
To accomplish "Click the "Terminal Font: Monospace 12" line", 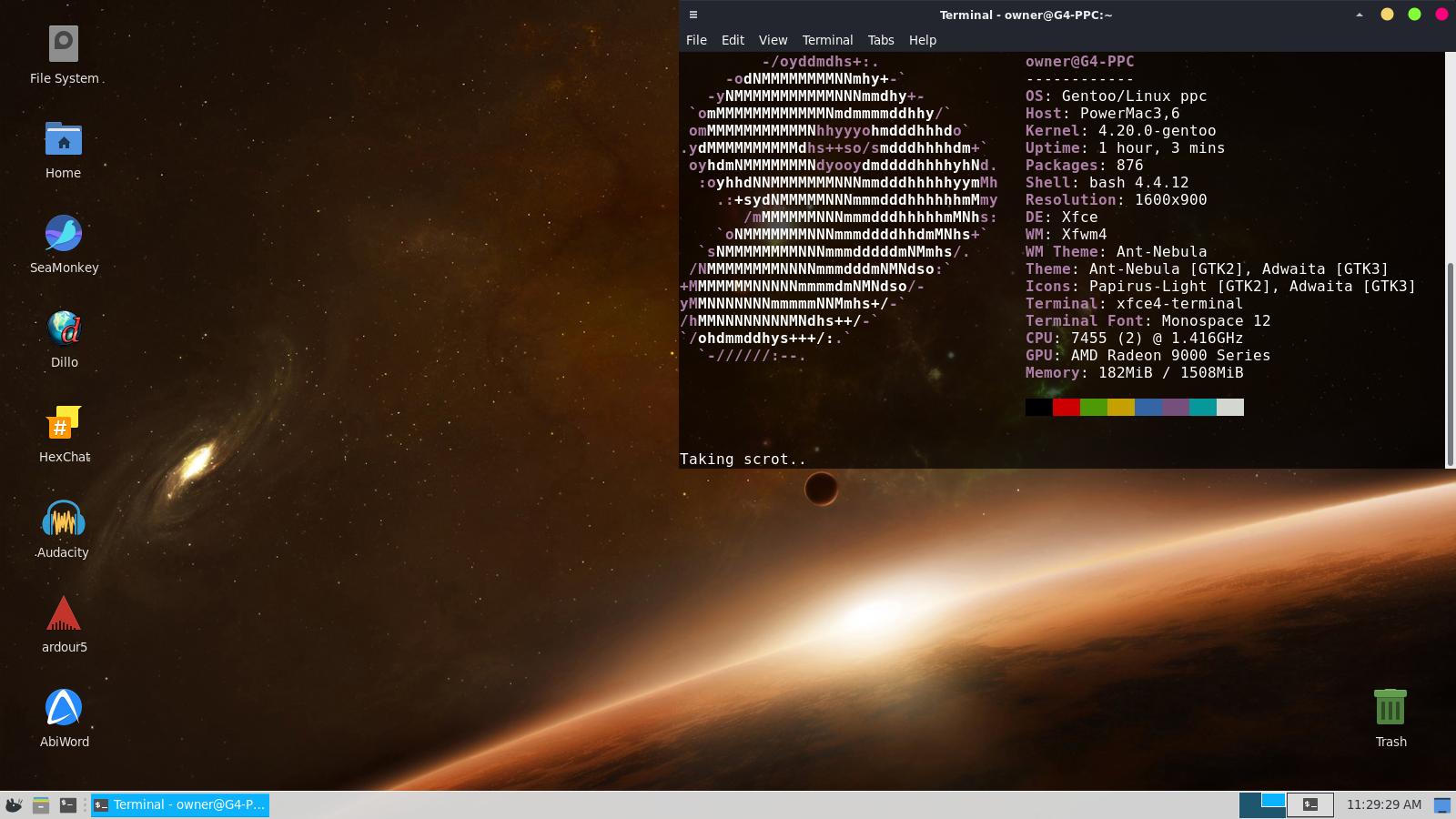I will pos(1148,321).
